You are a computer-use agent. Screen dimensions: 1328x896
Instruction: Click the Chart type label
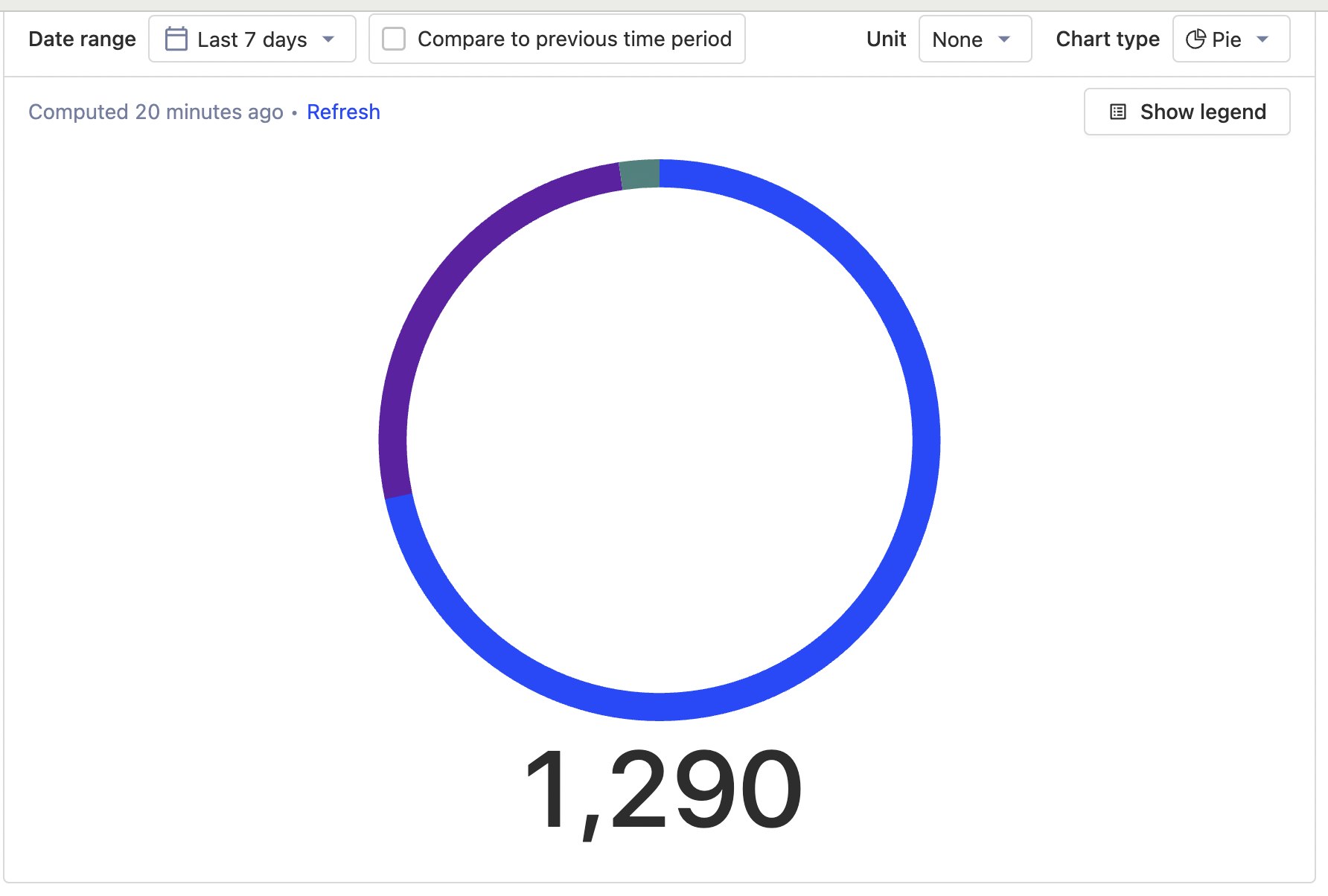(x=1108, y=39)
